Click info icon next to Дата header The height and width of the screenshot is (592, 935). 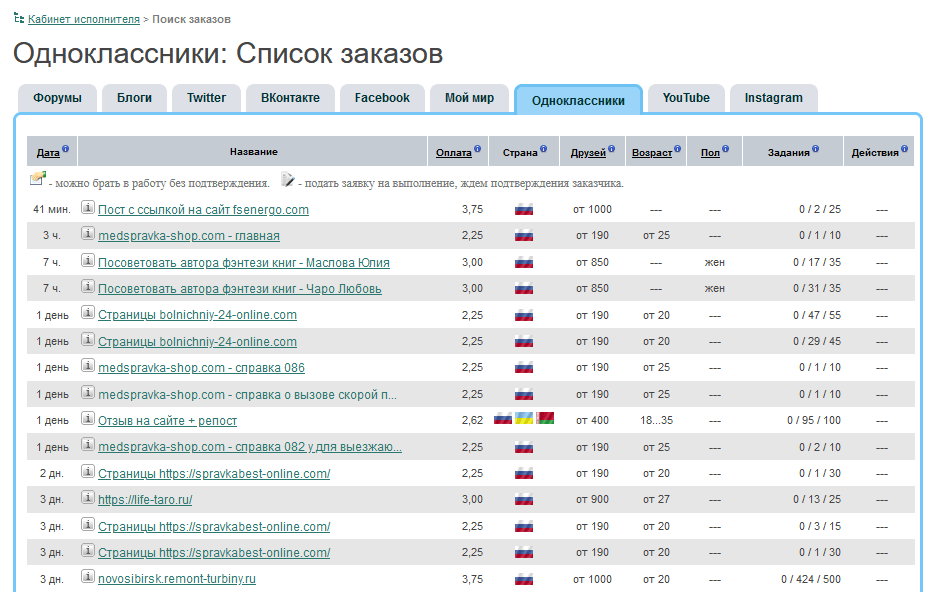click(66, 150)
